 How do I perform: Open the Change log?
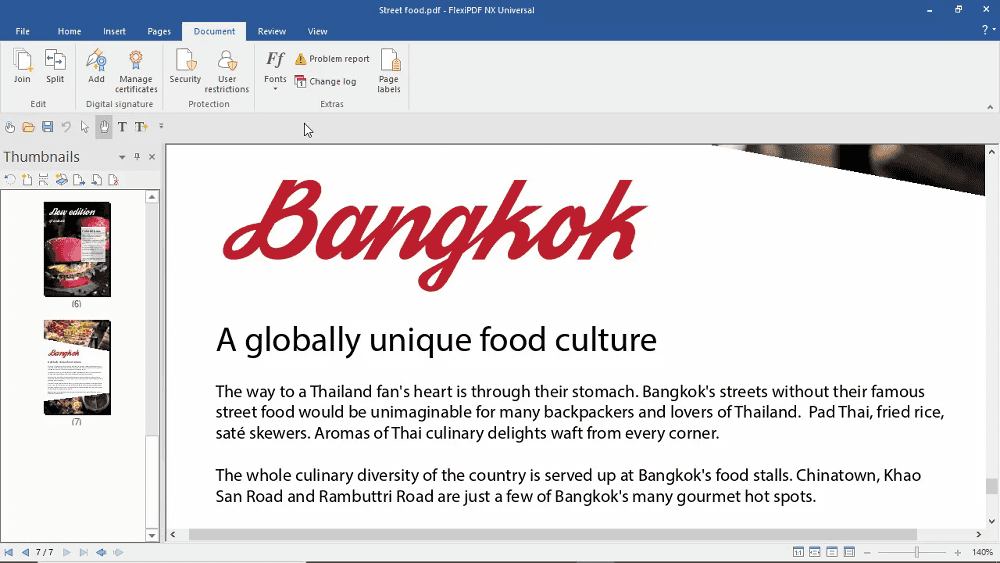pyautogui.click(x=325, y=82)
